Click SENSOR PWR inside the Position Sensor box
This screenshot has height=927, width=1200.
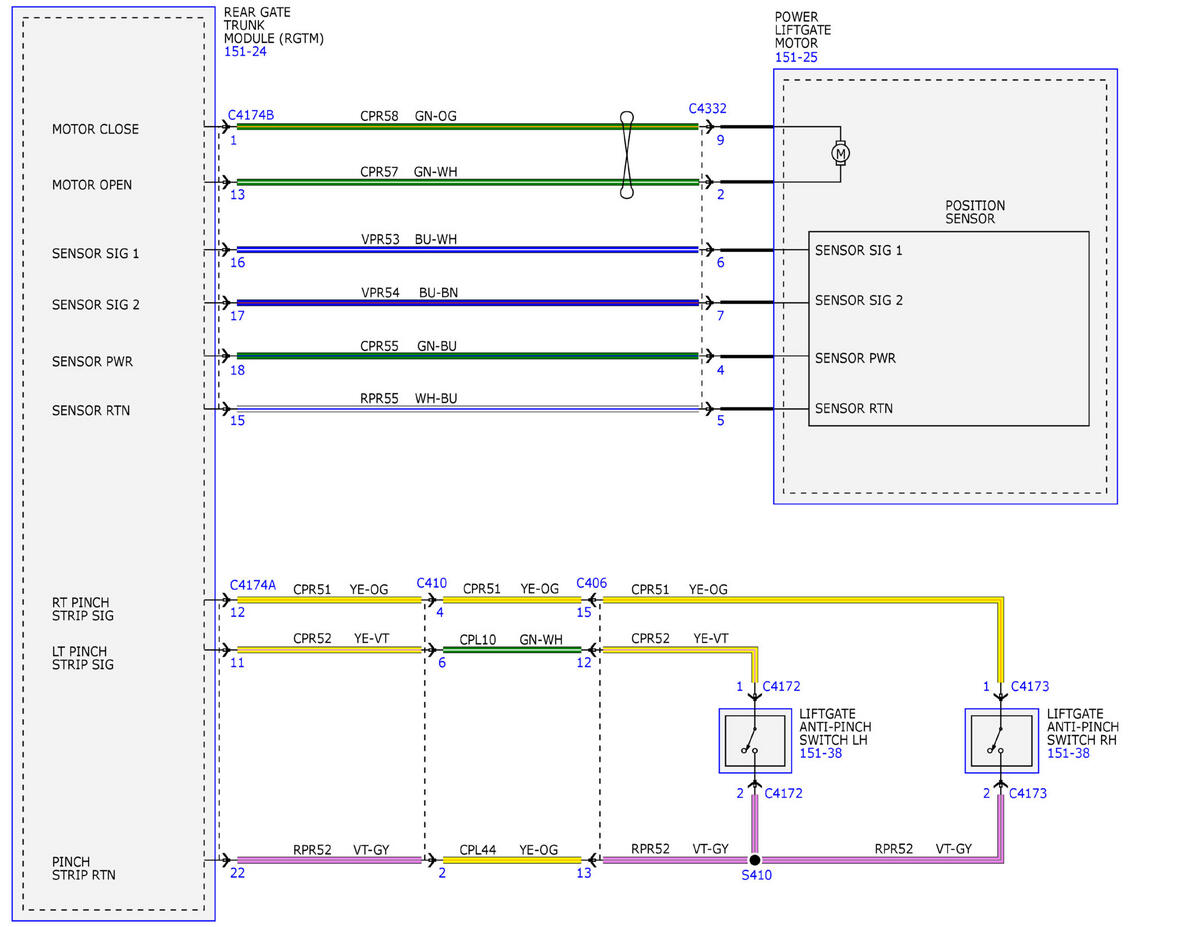855,358
